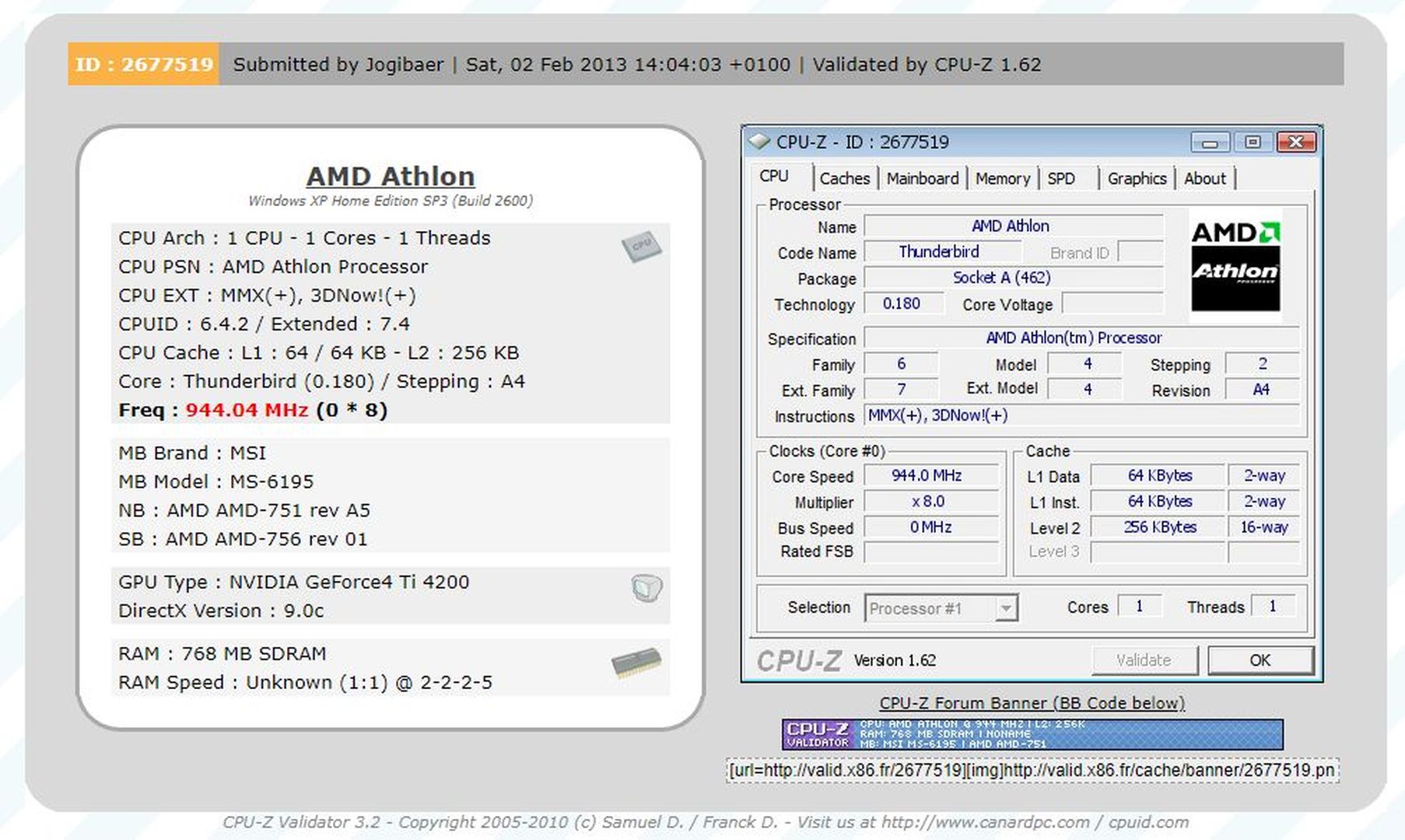Click the CPU-Z Version 1.62 label
Screen dimensions: 1405x840
click(895, 660)
